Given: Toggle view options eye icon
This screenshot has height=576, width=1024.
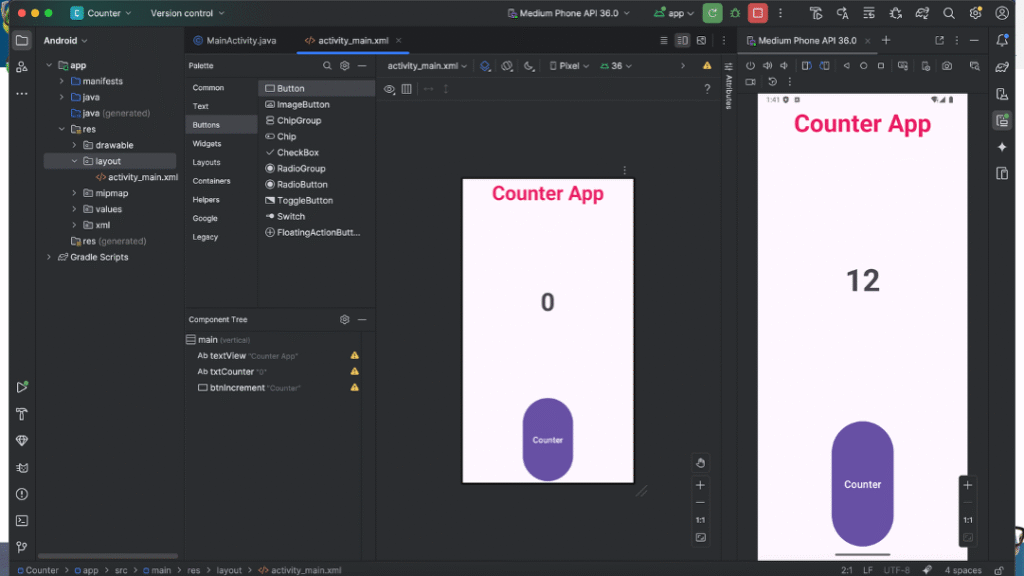Looking at the screenshot, I should (x=389, y=89).
